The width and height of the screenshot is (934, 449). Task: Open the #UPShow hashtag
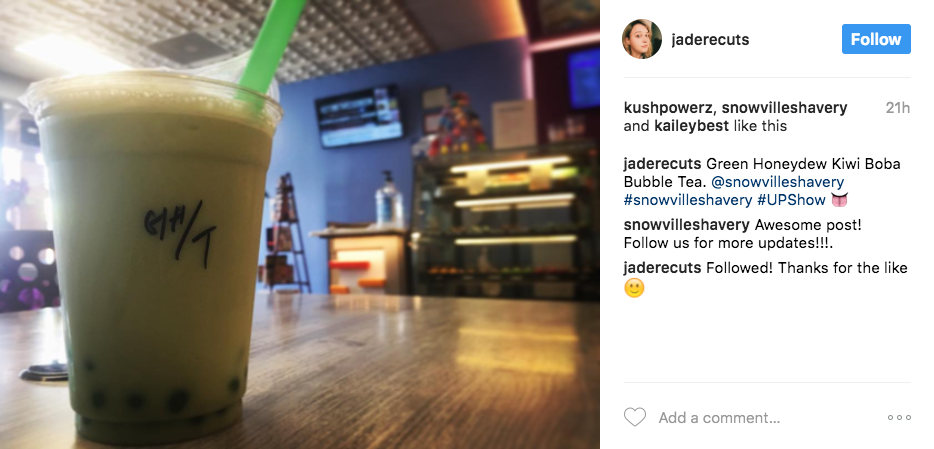click(791, 200)
